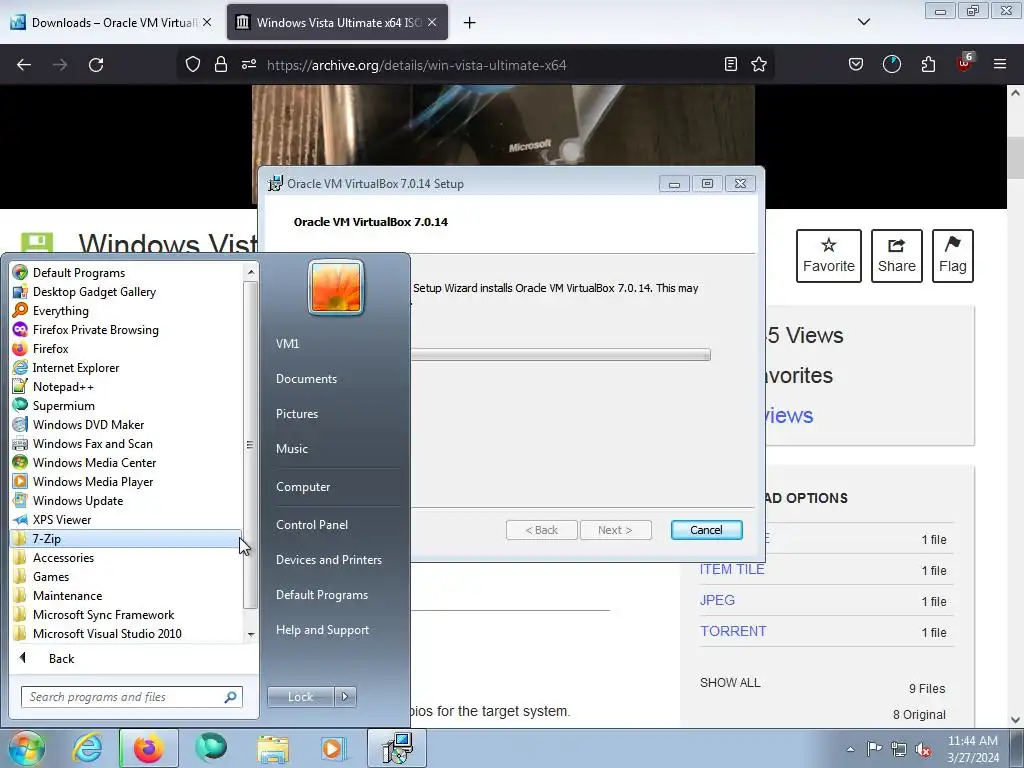Expand Microsoft Visual Studio 2010 folder
Image resolution: width=1024 pixels, height=768 pixels.
point(107,633)
